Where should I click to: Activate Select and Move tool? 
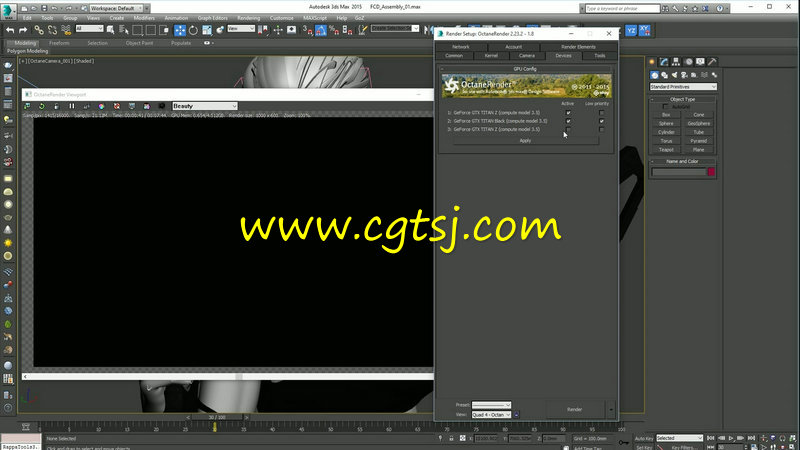coord(180,30)
